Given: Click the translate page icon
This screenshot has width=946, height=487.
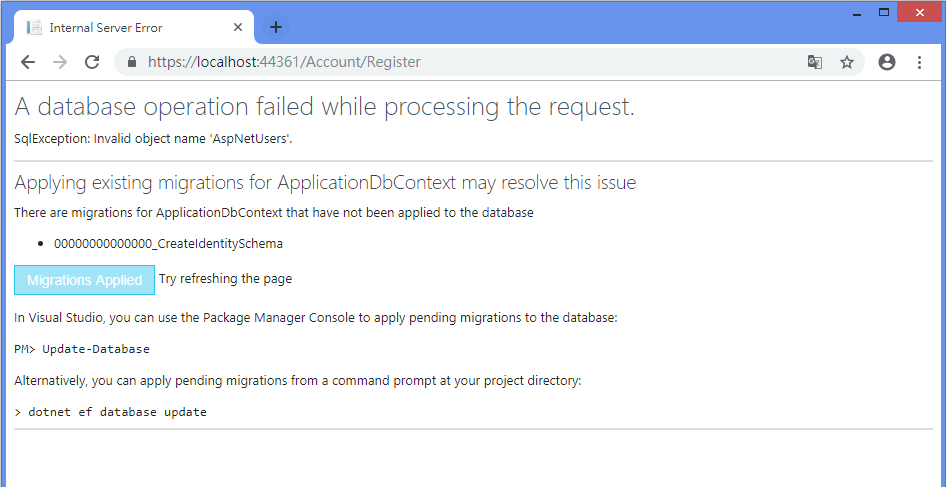Looking at the screenshot, I should [x=815, y=62].
